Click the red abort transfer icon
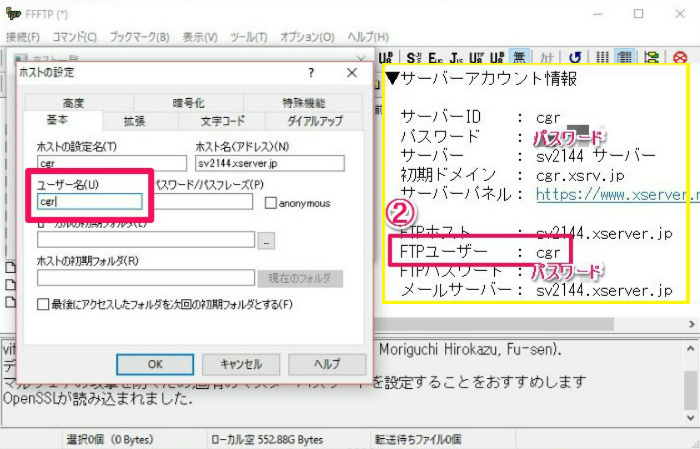This screenshot has width=700, height=449. pyautogui.click(x=680, y=58)
